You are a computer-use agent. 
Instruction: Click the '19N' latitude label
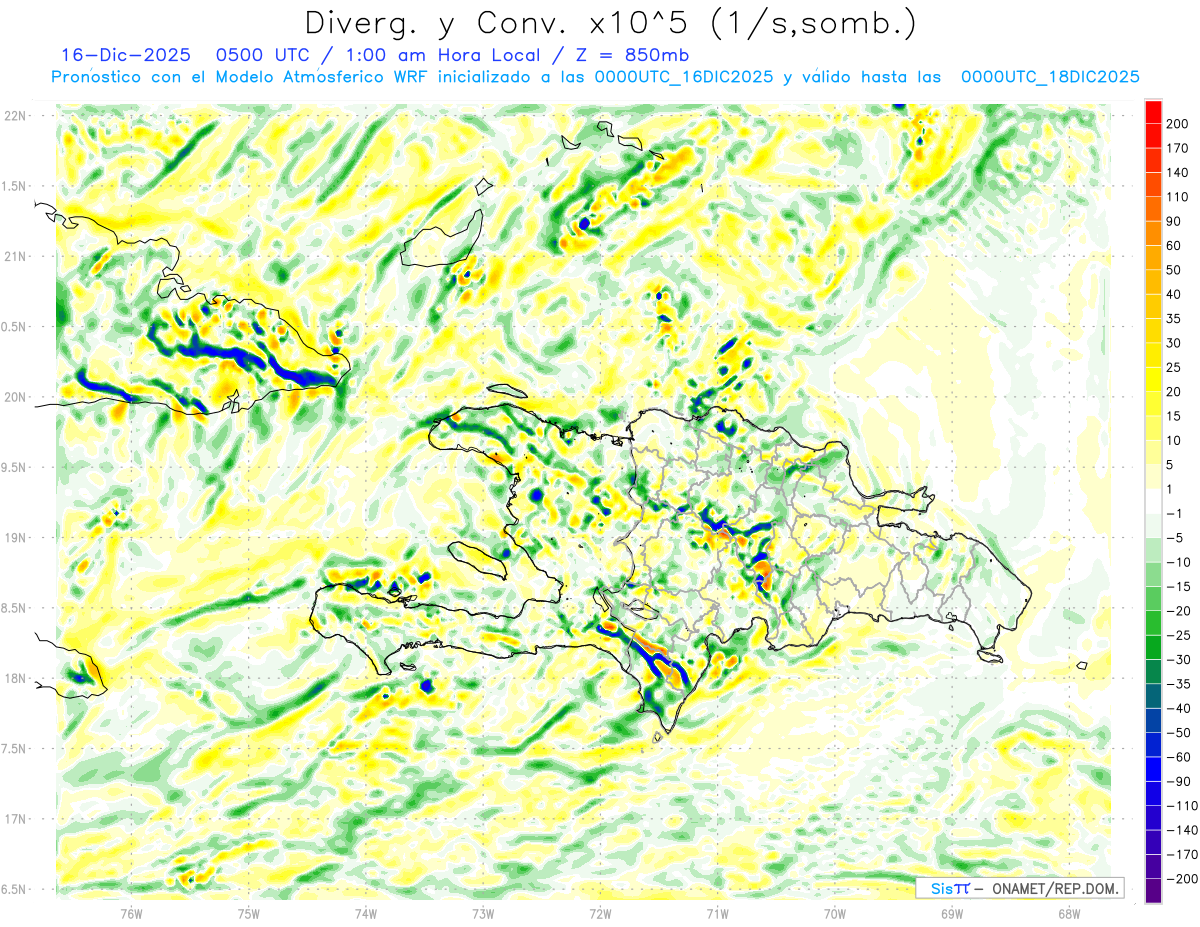coord(15,538)
